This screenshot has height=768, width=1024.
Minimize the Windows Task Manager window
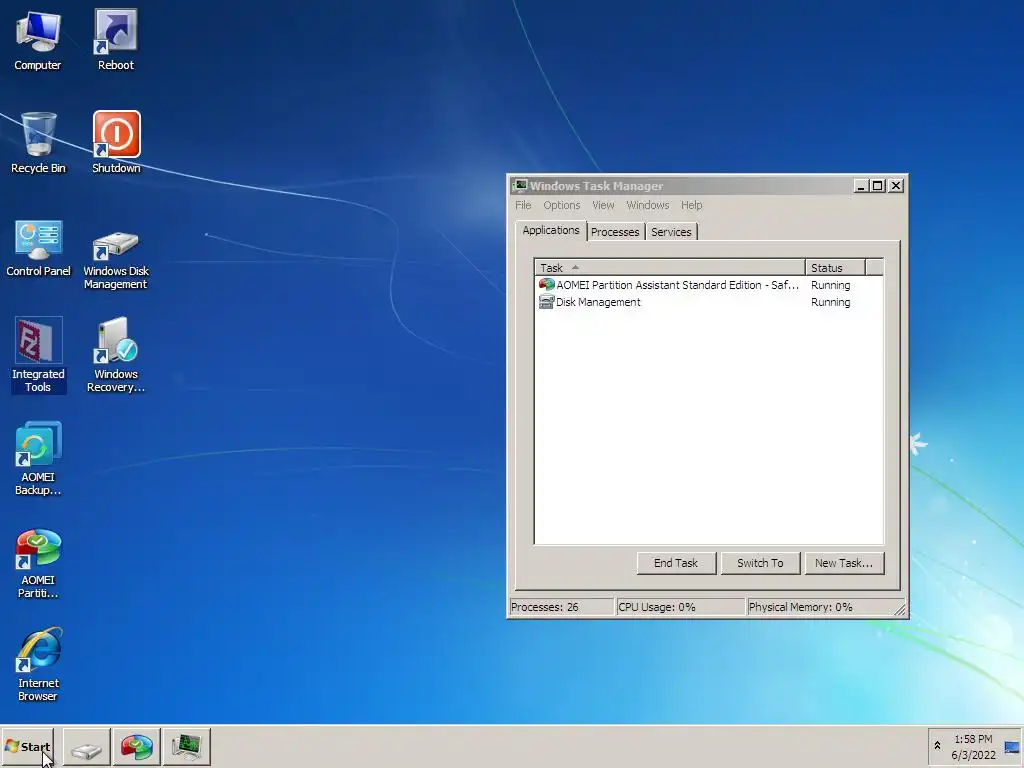pos(861,186)
